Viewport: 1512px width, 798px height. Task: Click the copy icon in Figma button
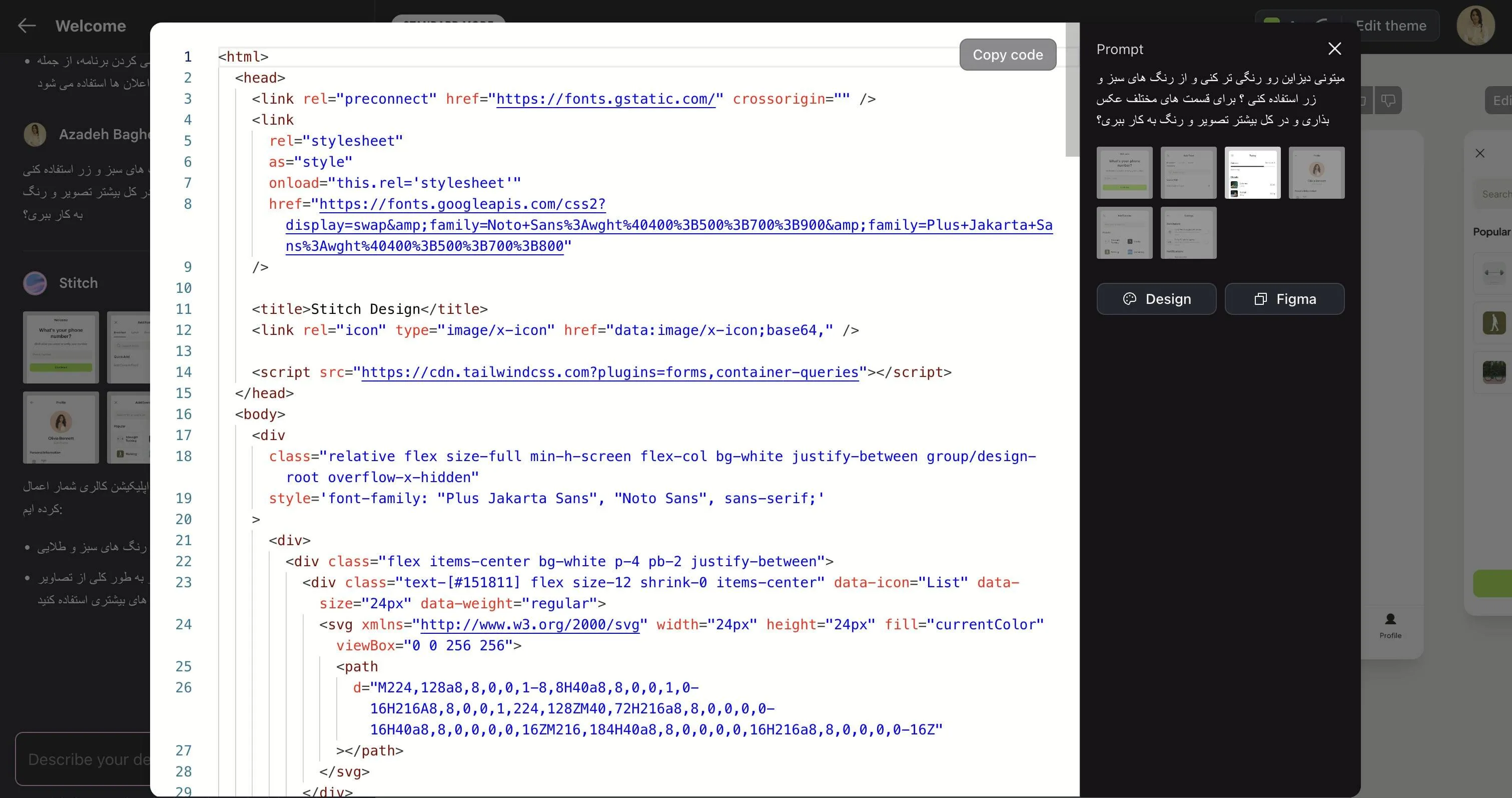1261,299
